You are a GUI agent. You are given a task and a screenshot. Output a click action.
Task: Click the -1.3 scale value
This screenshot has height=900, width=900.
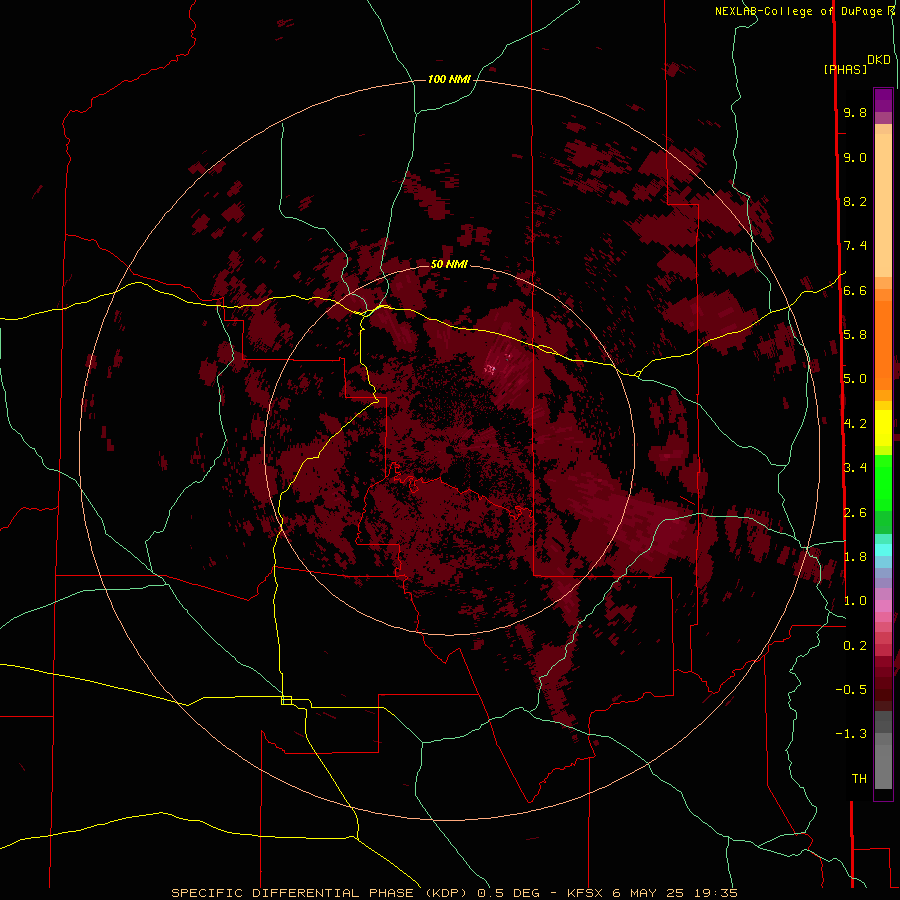tap(851, 734)
